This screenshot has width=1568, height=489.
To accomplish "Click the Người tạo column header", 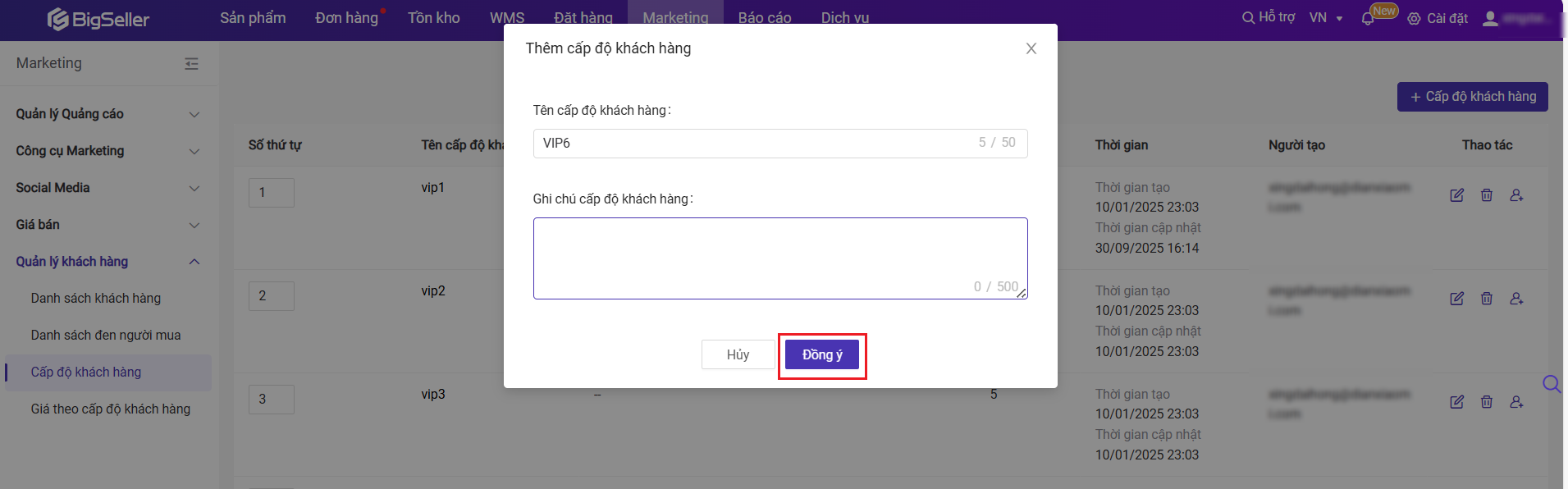I will 1296,145.
